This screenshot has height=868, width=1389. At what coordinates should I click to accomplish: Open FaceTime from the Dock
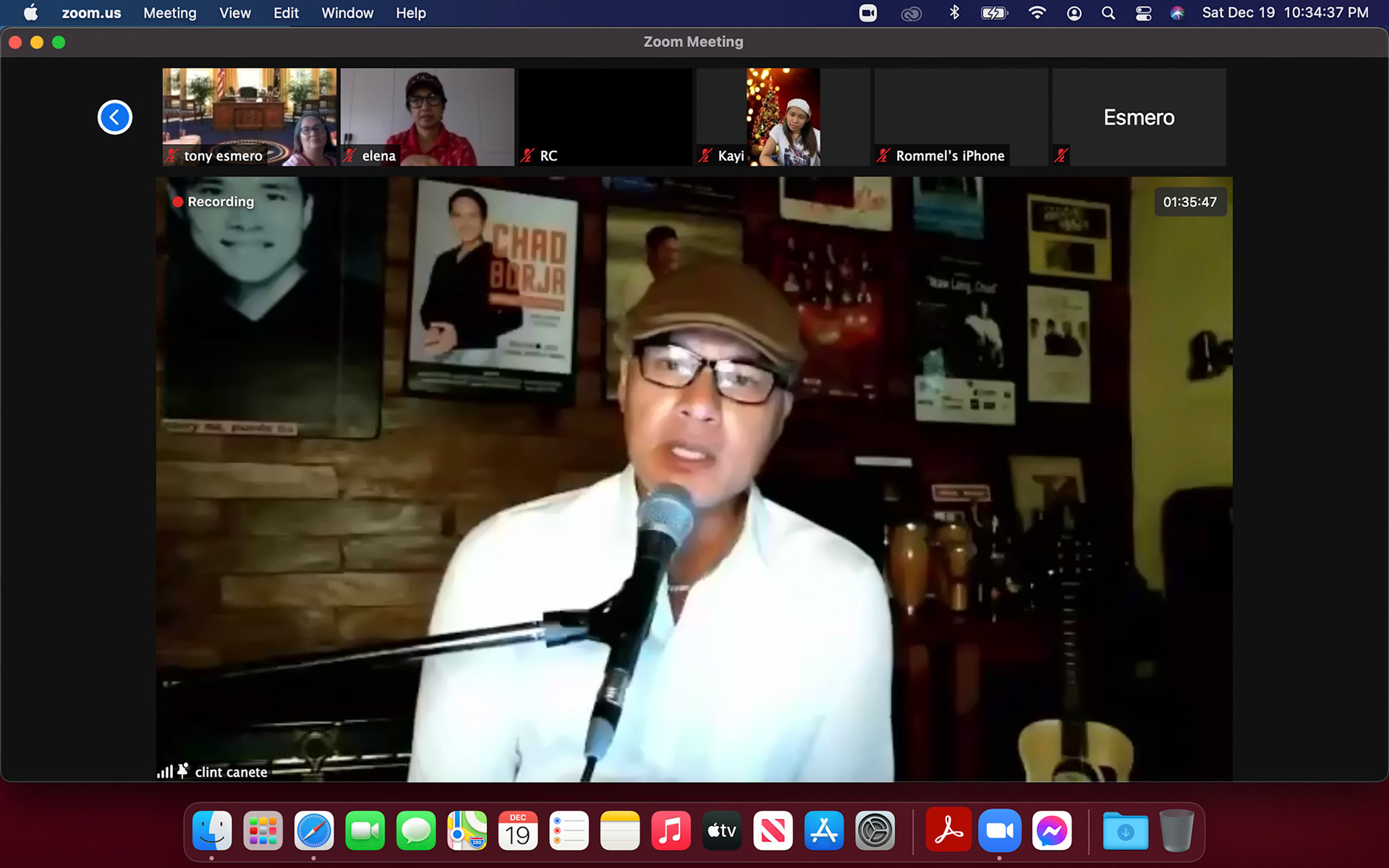(x=365, y=831)
